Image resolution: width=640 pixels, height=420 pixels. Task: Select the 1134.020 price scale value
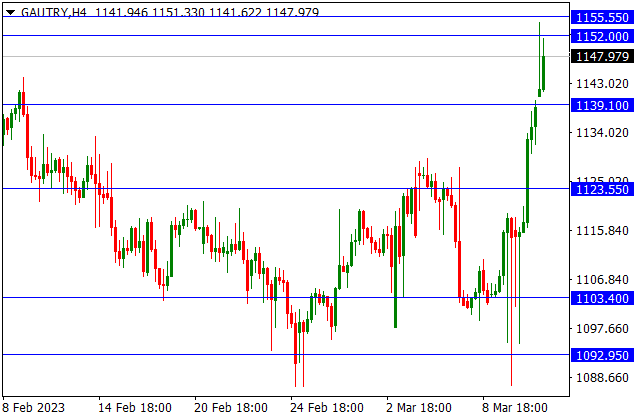pos(602,133)
